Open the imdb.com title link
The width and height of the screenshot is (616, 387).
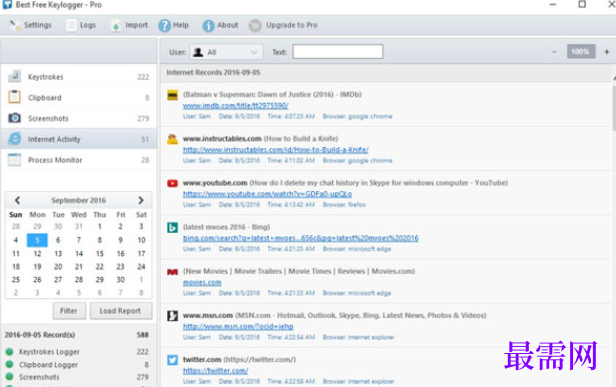236,105
